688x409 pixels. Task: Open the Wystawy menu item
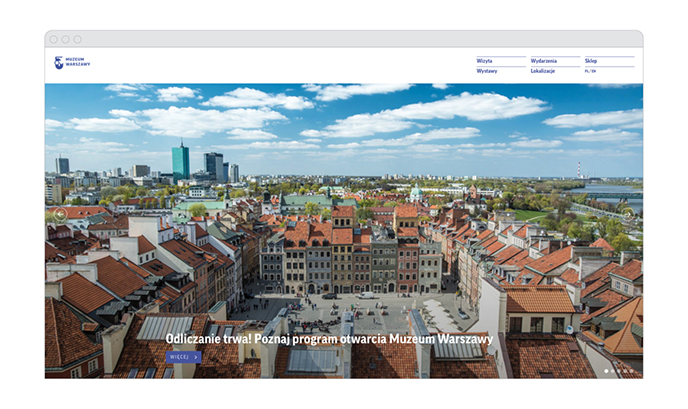click(487, 71)
